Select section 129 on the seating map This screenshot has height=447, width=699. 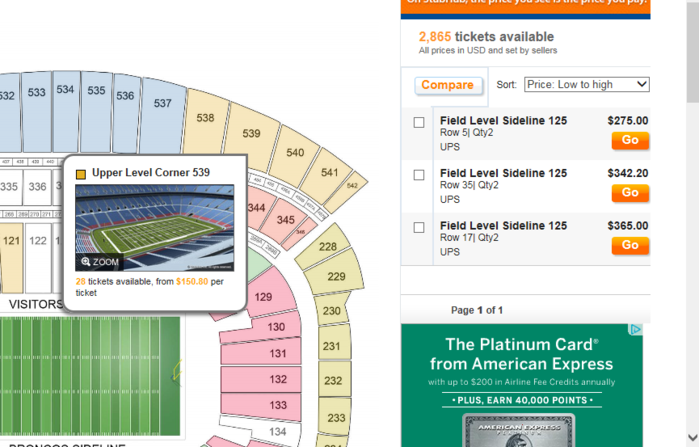263,297
